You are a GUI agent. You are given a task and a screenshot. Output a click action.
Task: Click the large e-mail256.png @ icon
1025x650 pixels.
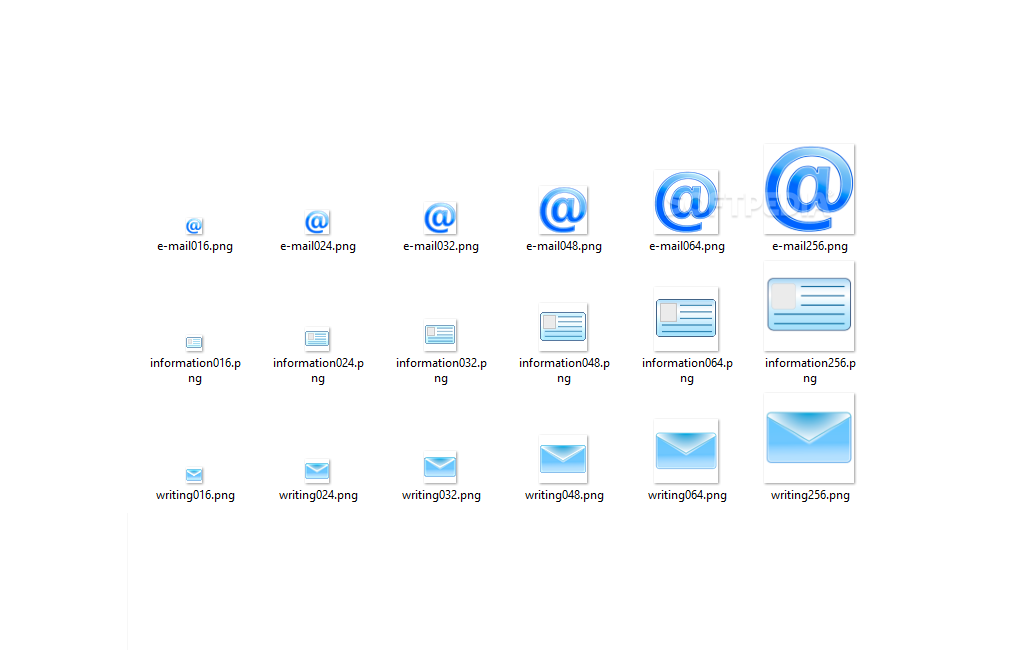click(x=809, y=189)
